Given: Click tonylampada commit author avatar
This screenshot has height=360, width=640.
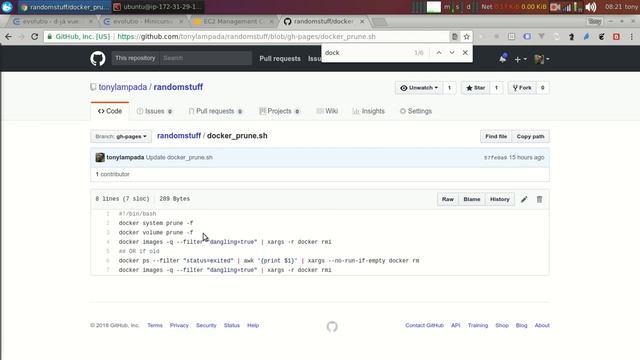Looking at the screenshot, I should 100,158.
